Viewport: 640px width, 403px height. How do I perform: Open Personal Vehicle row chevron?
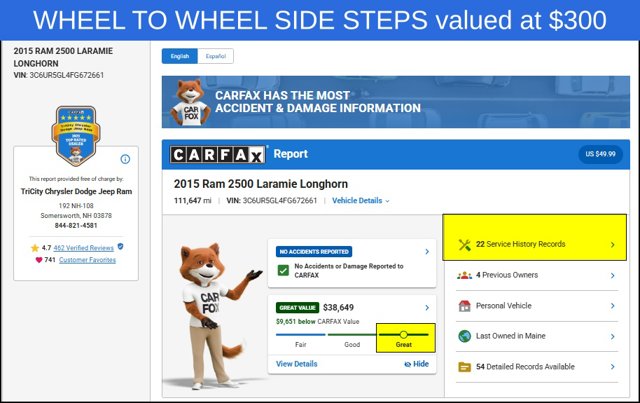613,306
